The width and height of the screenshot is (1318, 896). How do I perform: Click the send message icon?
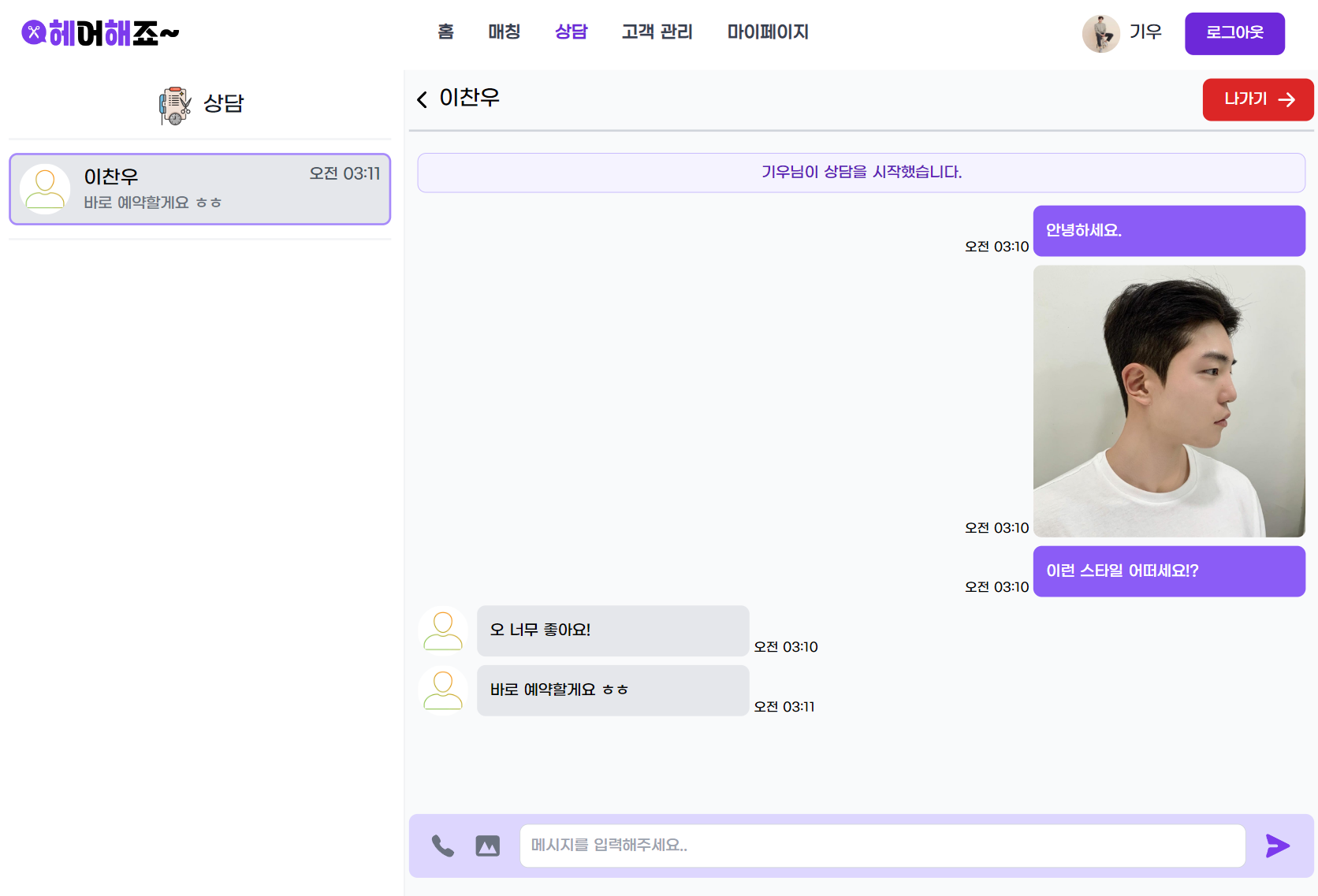click(x=1277, y=846)
